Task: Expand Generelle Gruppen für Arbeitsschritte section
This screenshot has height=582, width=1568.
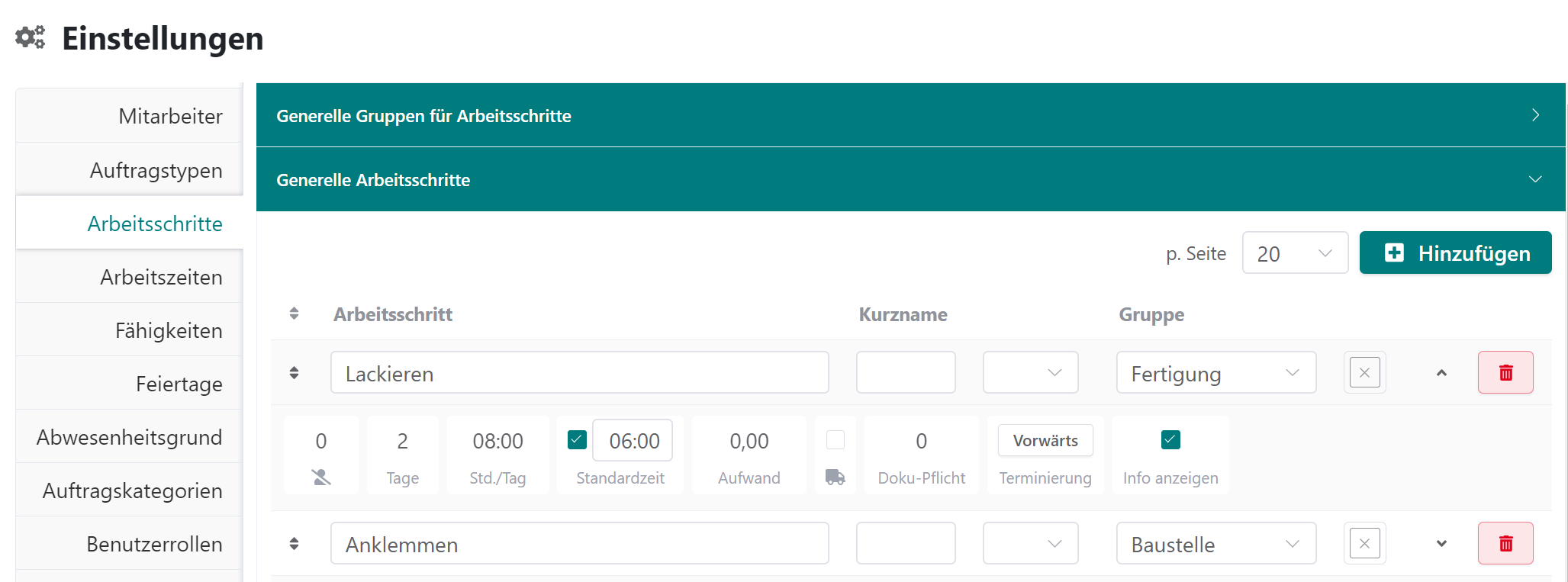Action: (910, 115)
